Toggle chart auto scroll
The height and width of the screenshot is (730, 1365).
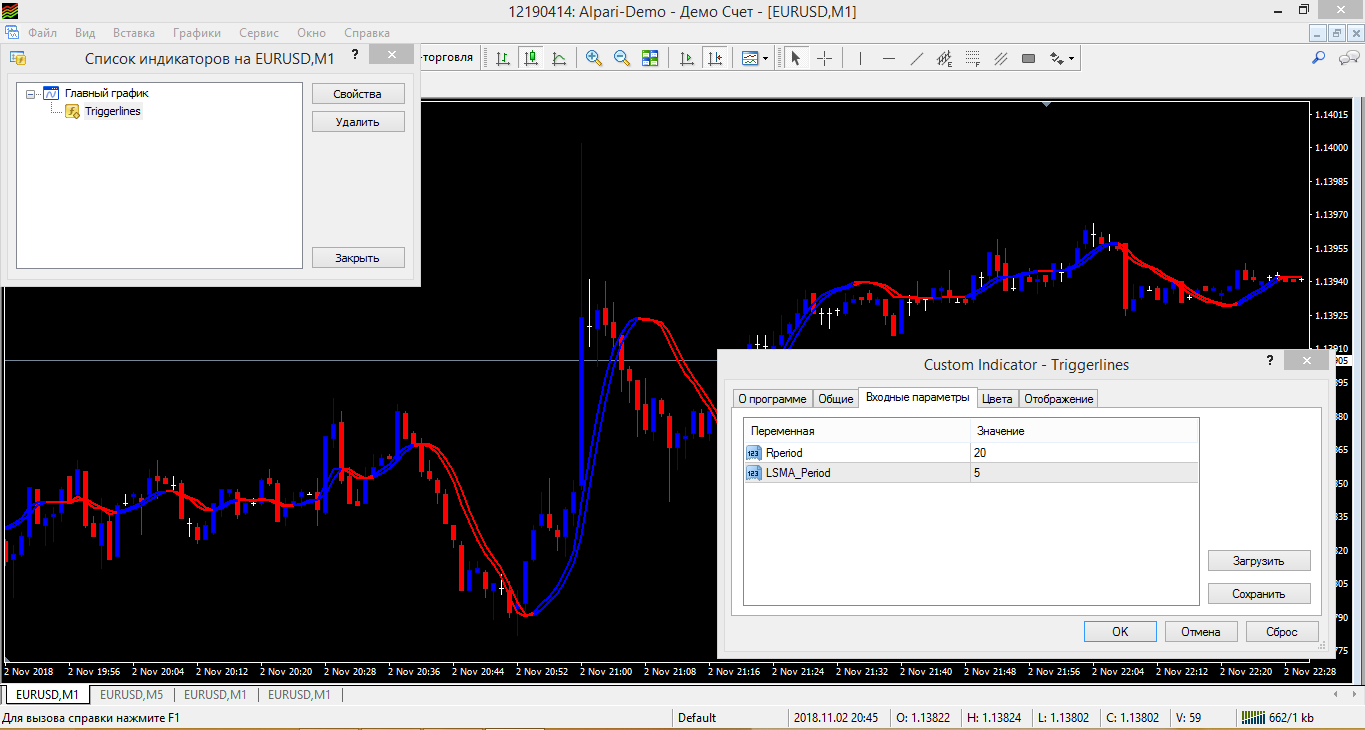coord(686,58)
